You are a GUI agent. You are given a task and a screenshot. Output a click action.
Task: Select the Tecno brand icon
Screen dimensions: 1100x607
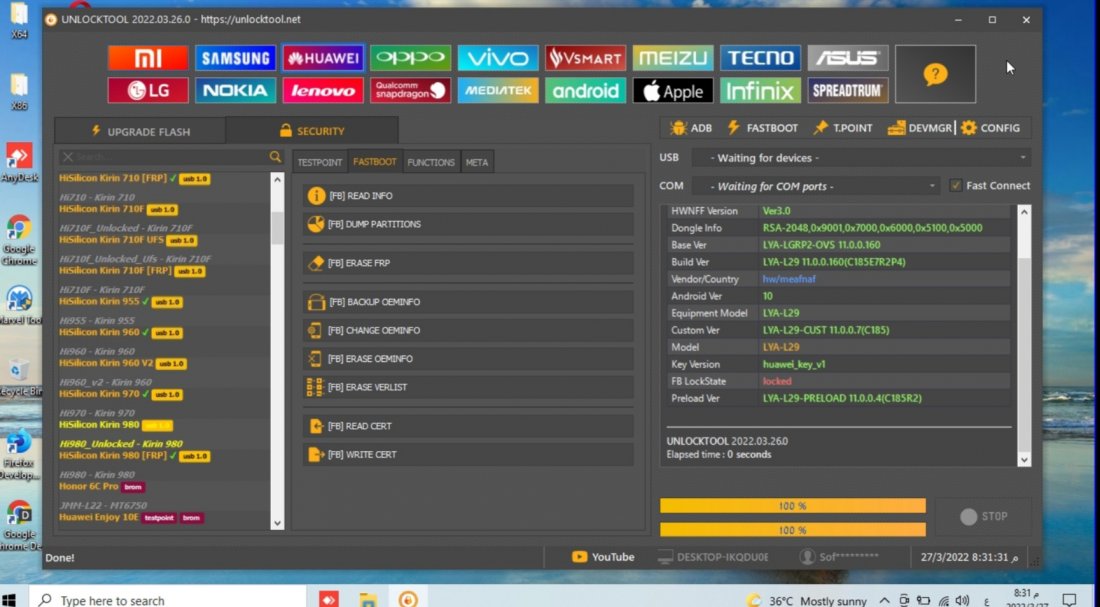coord(760,58)
